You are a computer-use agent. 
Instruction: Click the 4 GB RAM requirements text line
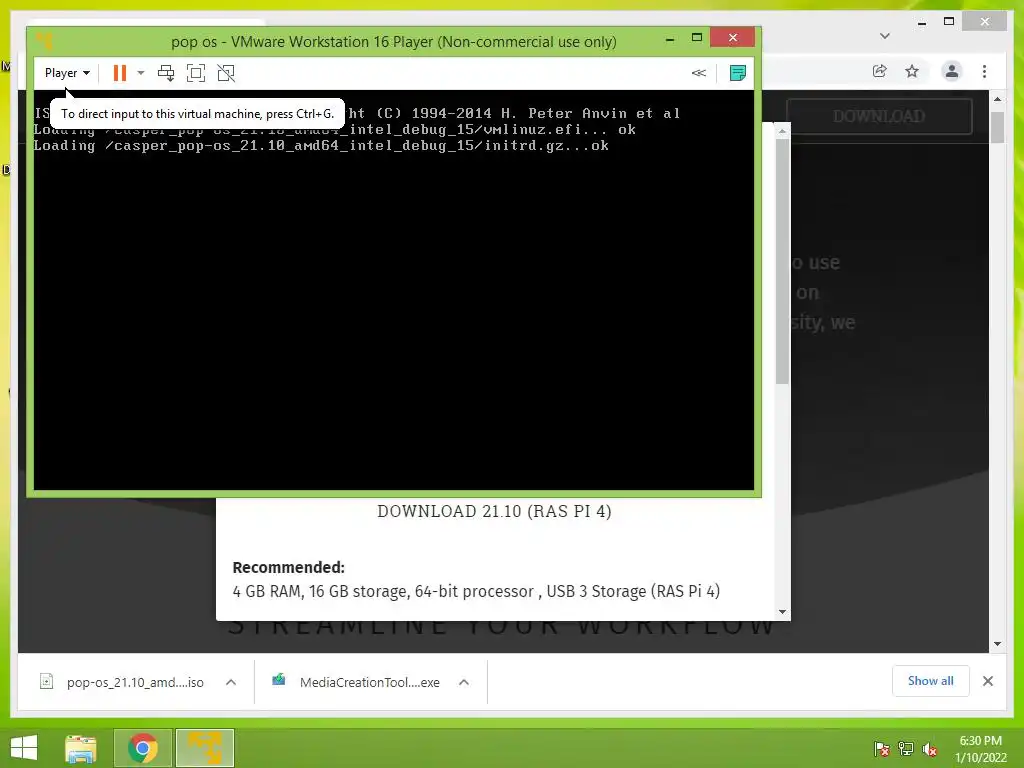pos(476,591)
